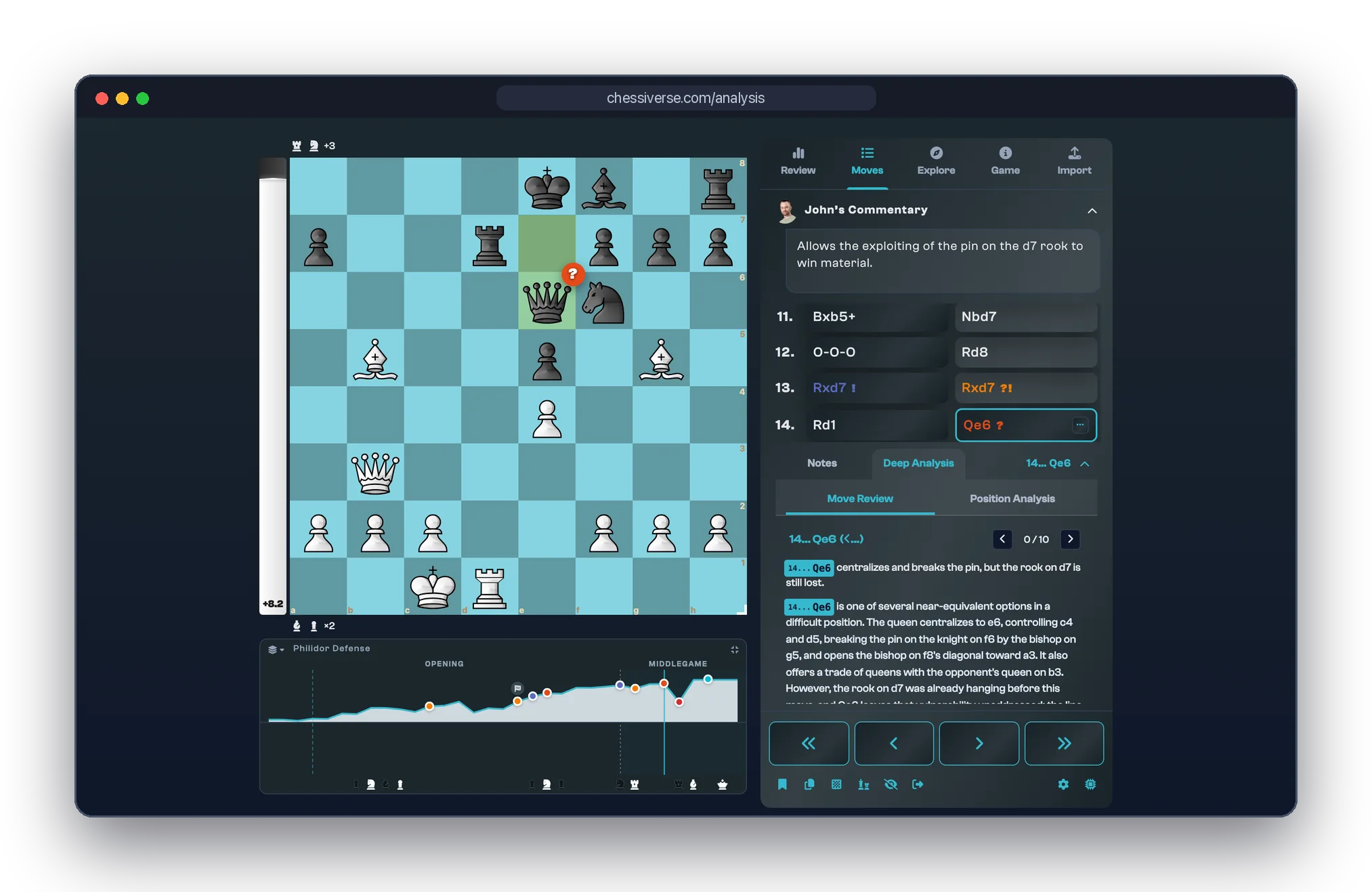Click the chessboard grid icon

[x=836, y=784]
